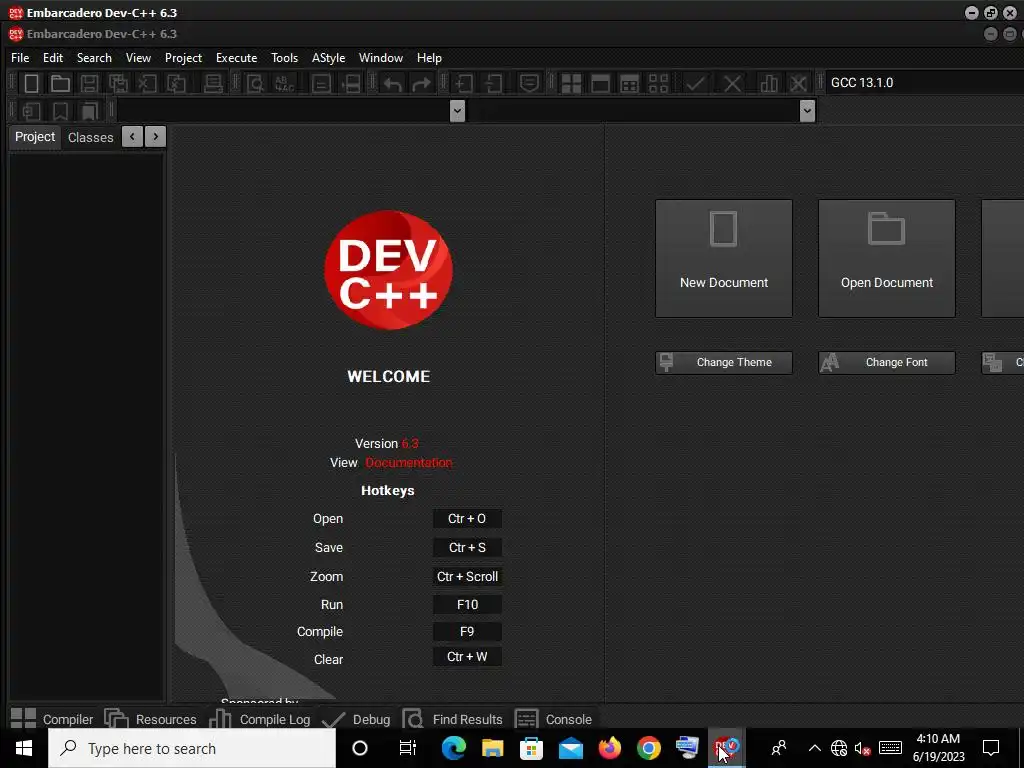1024x768 pixels.
Task: Open the Search menu
Action: click(x=94, y=58)
